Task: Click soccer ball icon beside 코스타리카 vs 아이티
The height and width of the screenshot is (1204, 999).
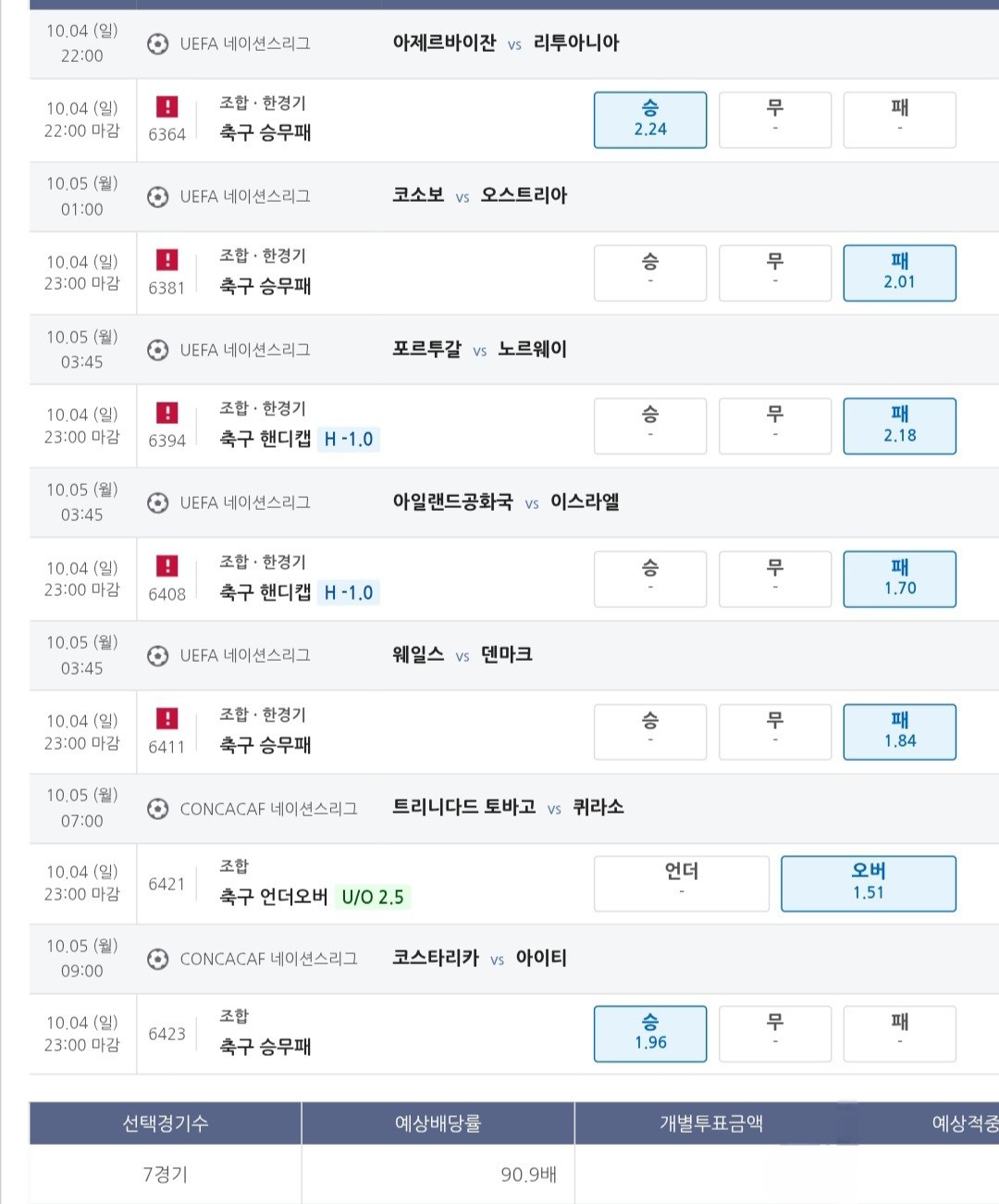Action: point(158,959)
